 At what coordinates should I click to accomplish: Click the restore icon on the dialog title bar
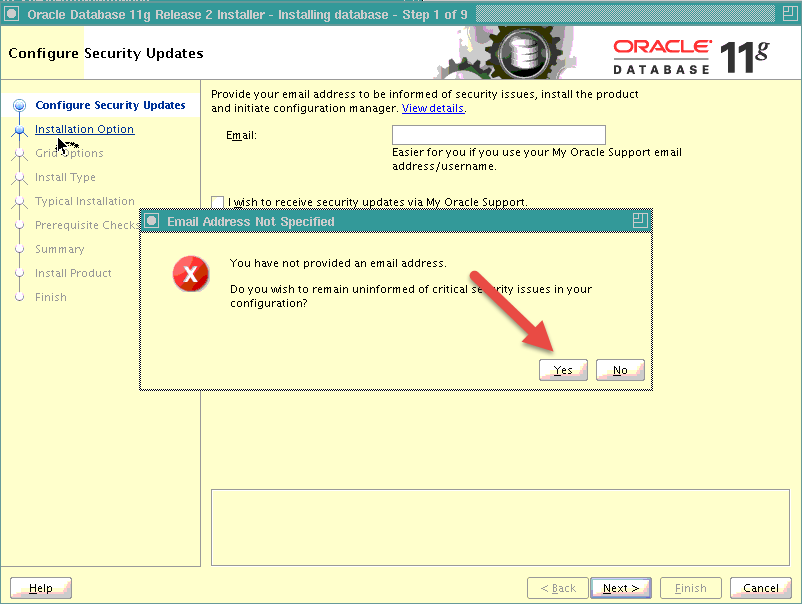pos(640,220)
